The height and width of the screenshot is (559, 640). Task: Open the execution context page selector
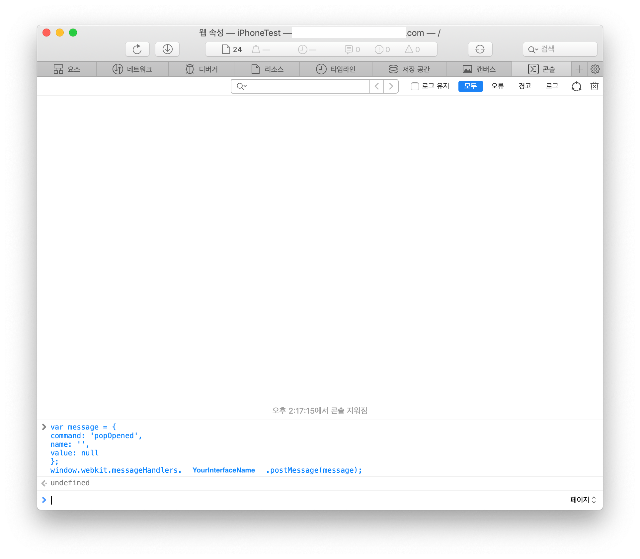(x=583, y=500)
